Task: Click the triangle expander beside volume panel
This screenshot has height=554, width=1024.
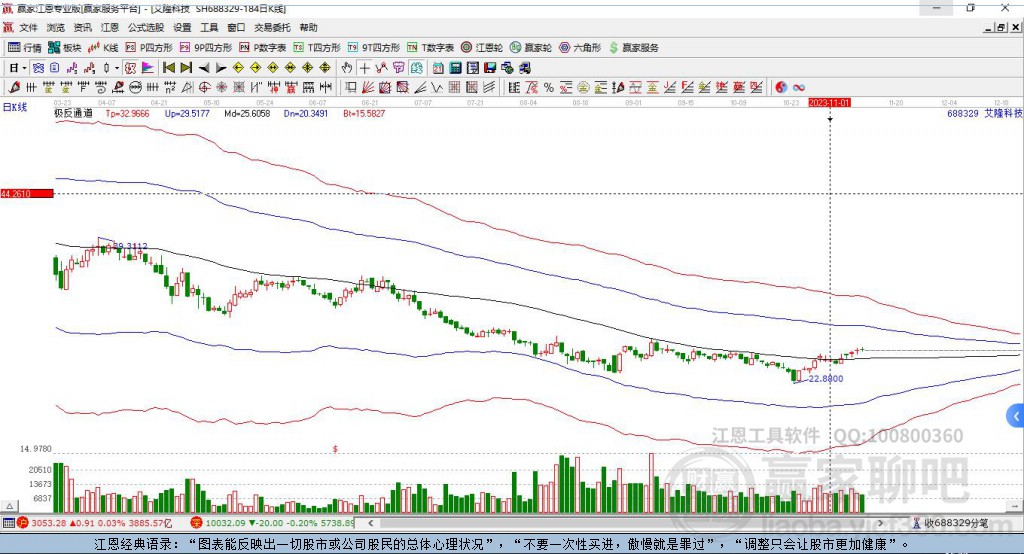Action: [10, 506]
